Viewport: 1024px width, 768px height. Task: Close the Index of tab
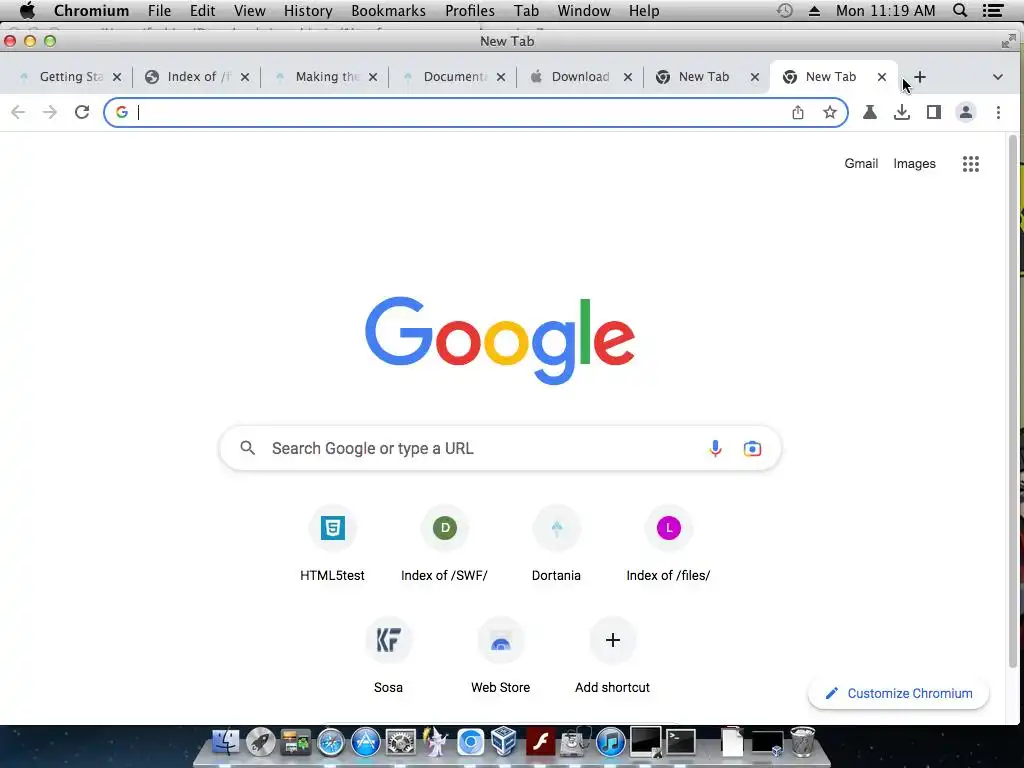pyautogui.click(x=245, y=77)
